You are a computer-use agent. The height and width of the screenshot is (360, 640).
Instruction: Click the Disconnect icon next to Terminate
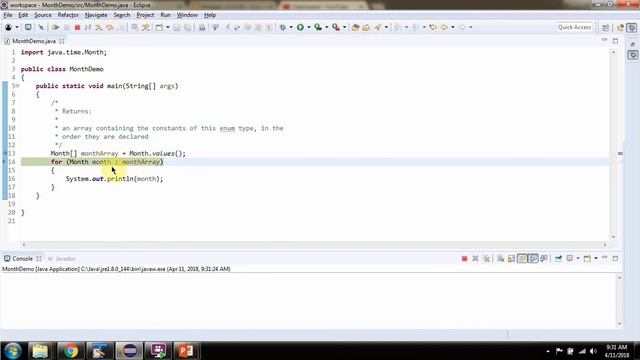88,27
